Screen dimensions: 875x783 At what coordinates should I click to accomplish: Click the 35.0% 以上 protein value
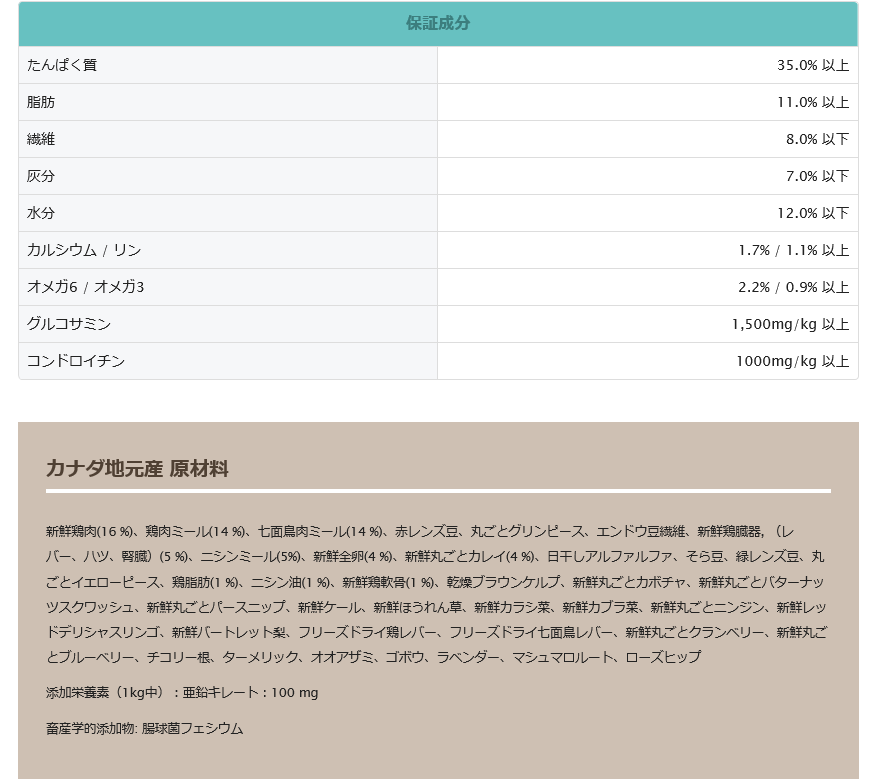(x=812, y=65)
